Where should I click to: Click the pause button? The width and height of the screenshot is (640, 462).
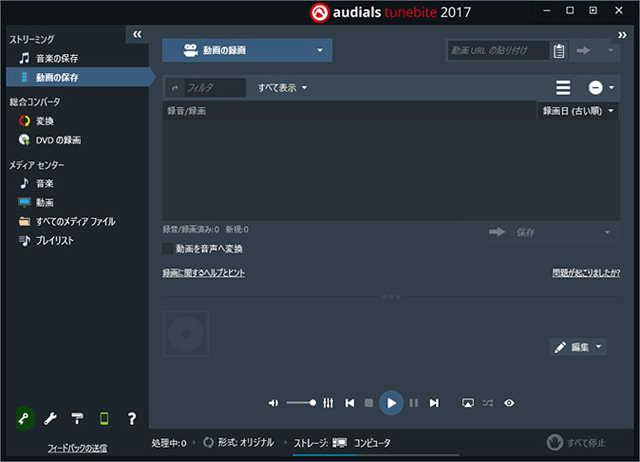point(413,403)
